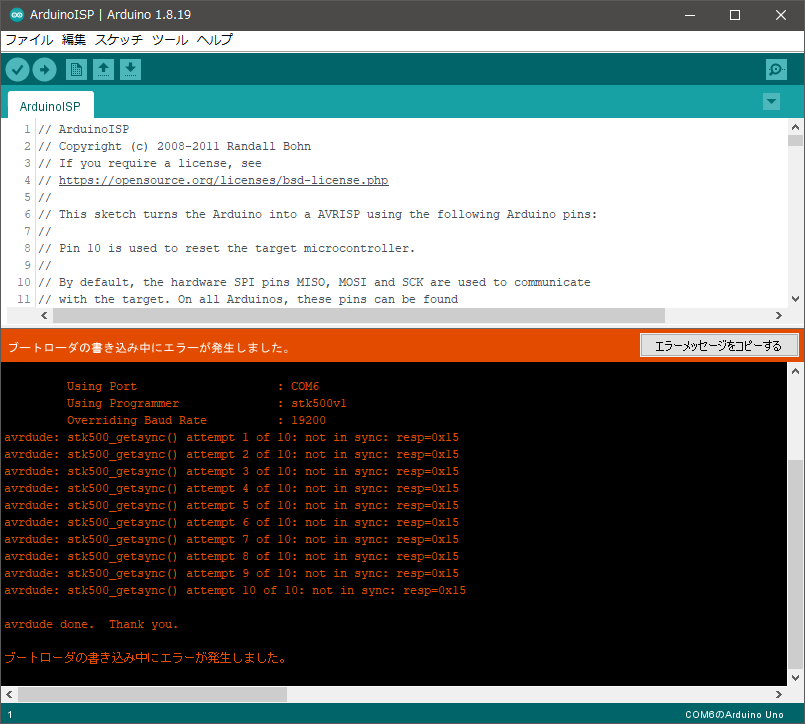Click line 'If you require a license, see'

click(x=150, y=163)
